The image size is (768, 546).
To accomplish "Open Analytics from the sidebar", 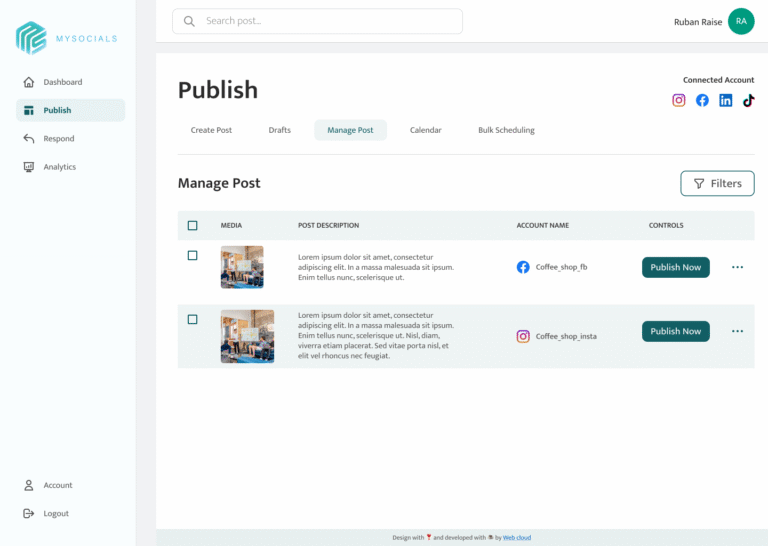I will click(59, 167).
